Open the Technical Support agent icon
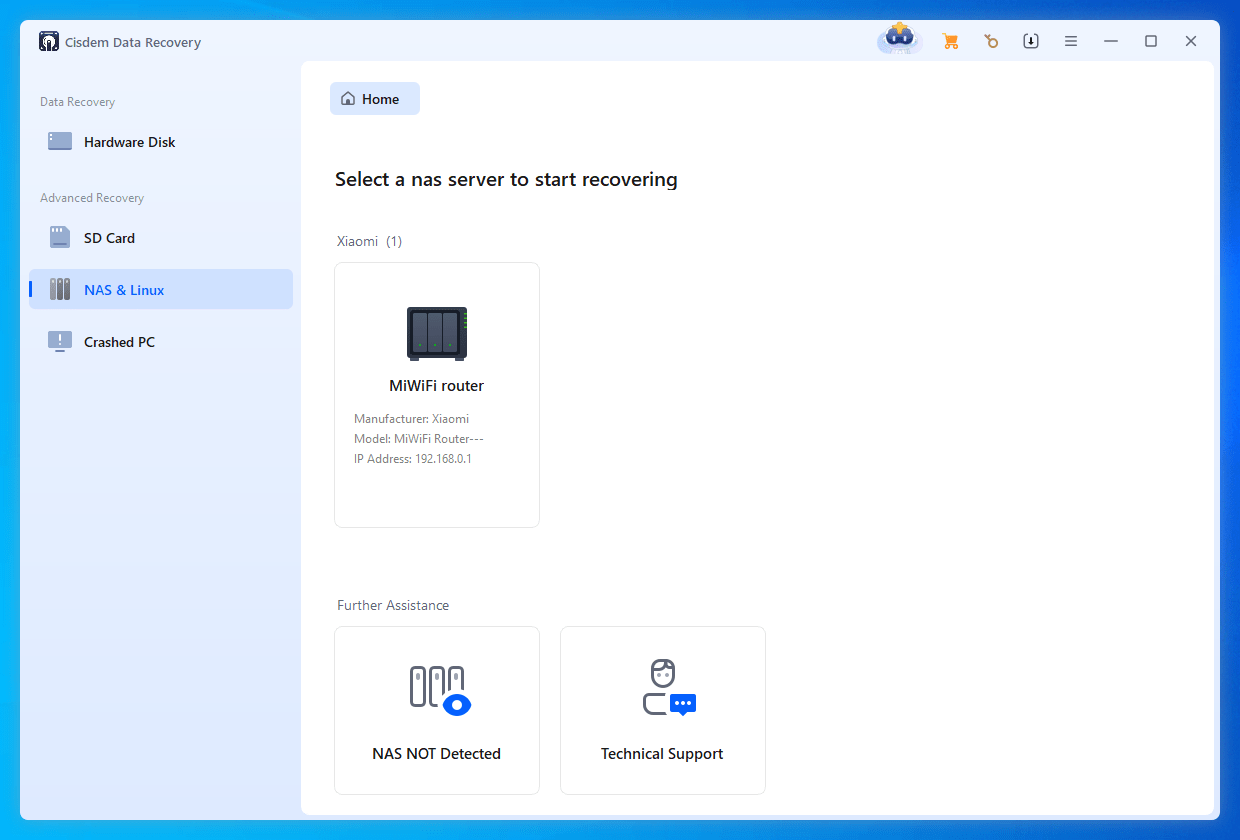Viewport: 1240px width, 840px height. point(669,687)
